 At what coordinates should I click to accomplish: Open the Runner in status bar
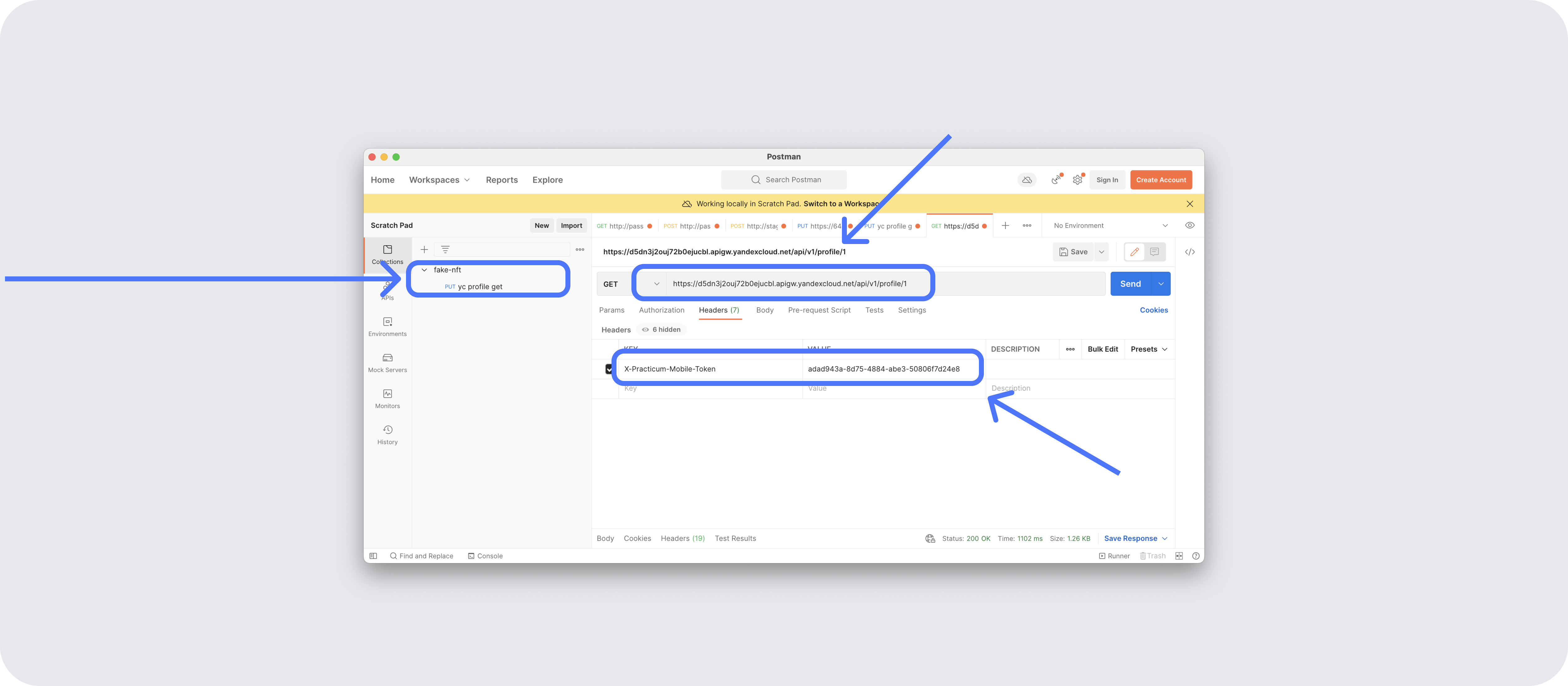pos(1114,556)
